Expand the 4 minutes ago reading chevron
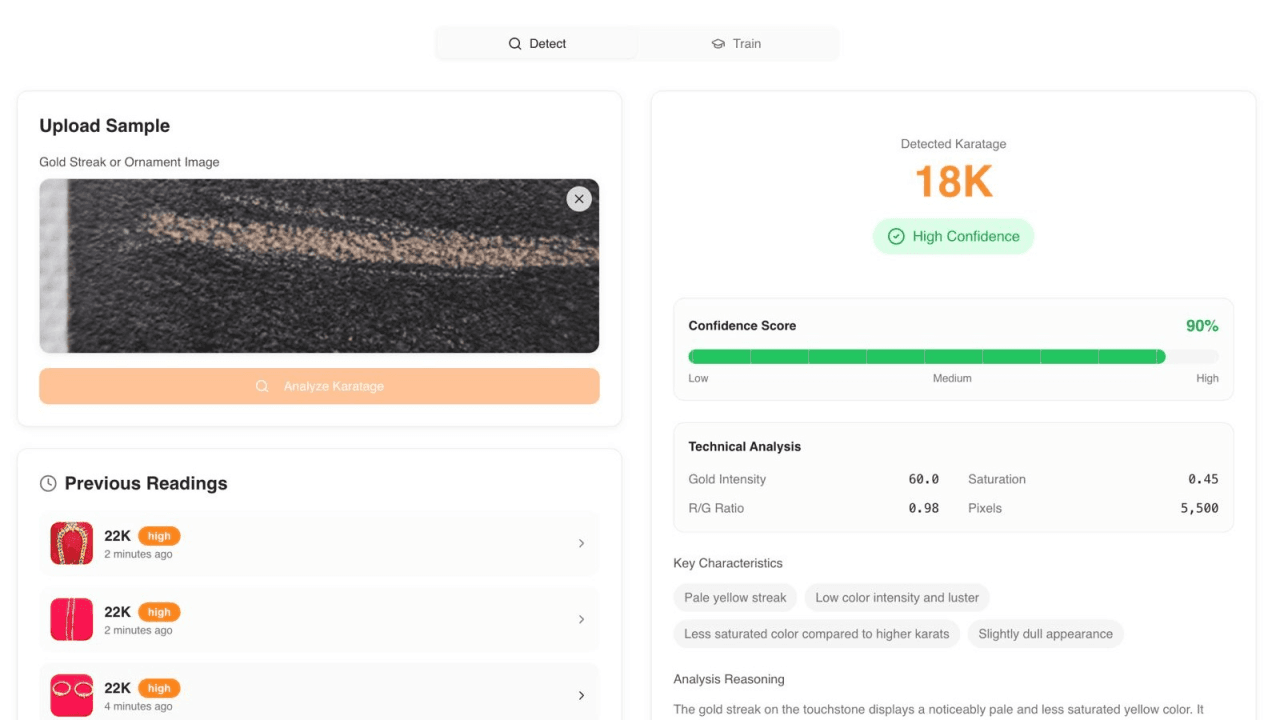This screenshot has height=720, width=1280. 581,695
